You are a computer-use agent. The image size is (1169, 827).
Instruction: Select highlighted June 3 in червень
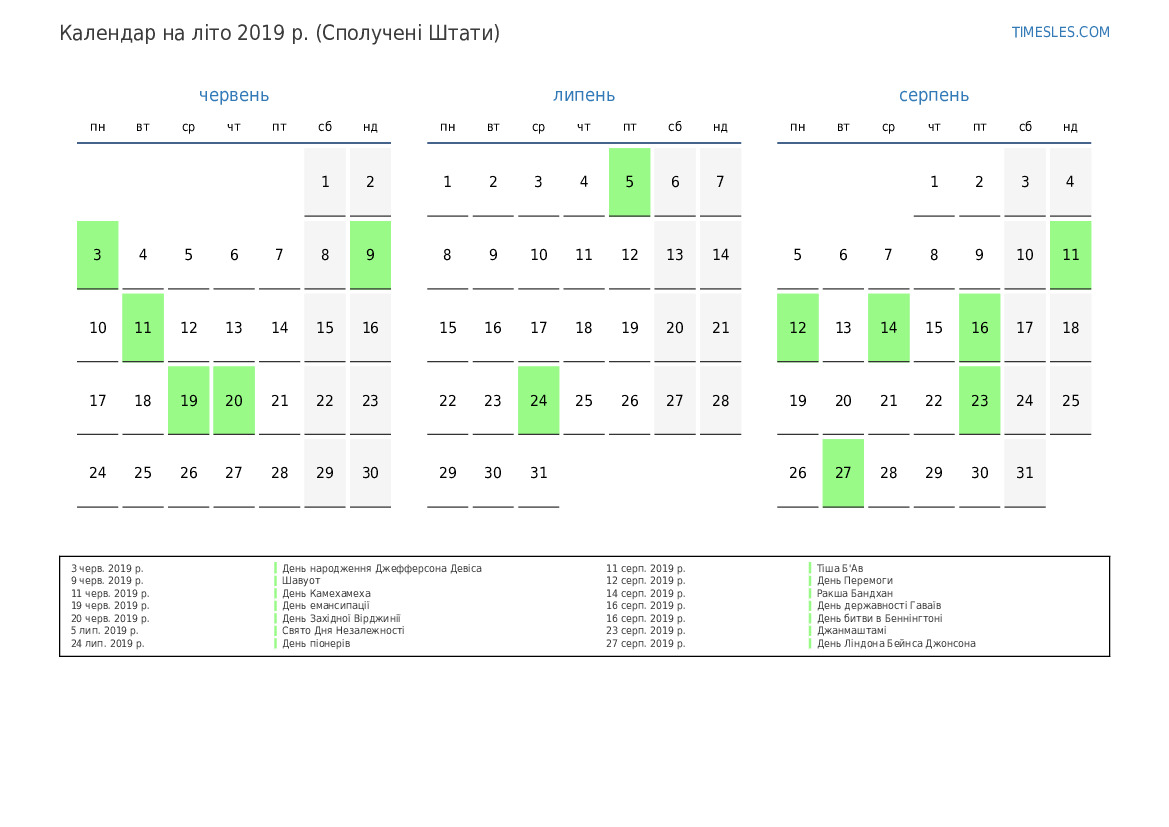[x=98, y=255]
